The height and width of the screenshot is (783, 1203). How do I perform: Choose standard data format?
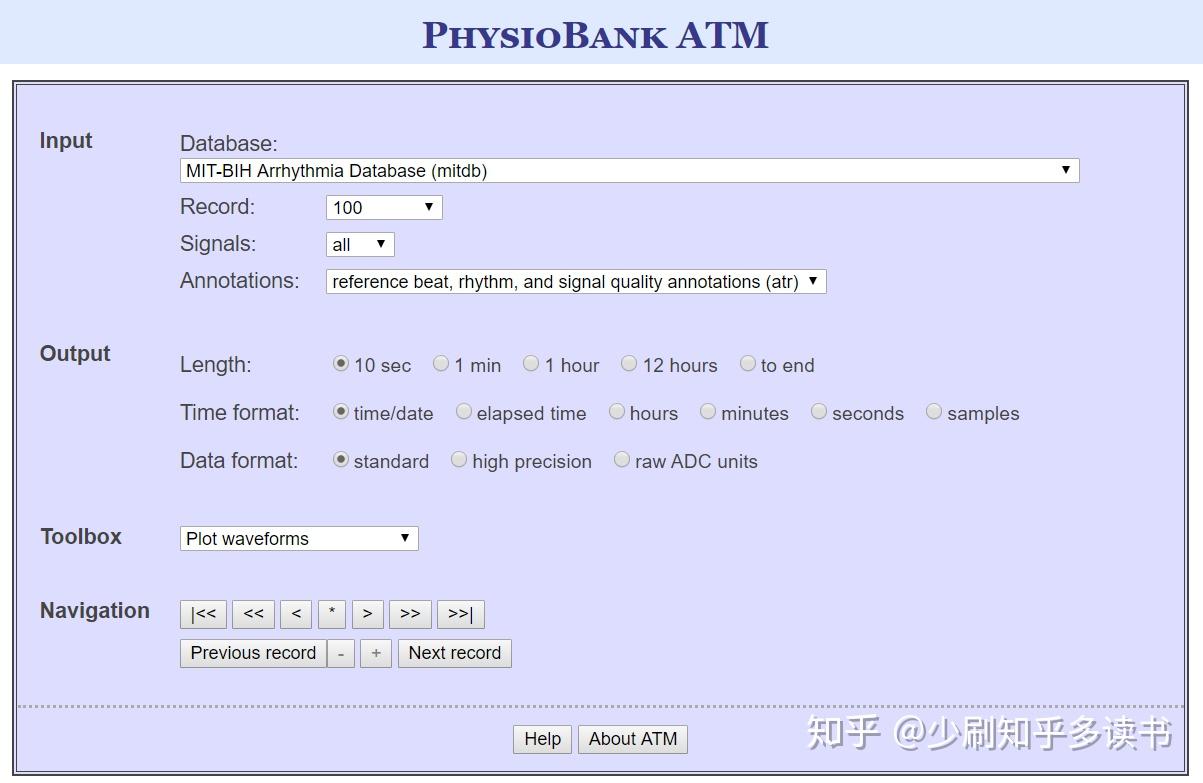(x=341, y=460)
